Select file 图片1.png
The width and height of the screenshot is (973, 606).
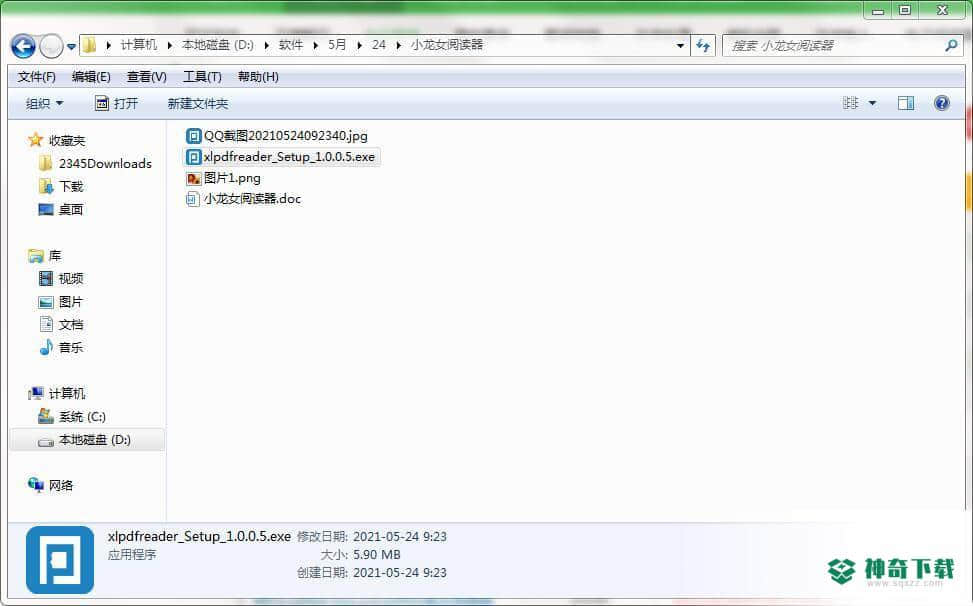232,178
